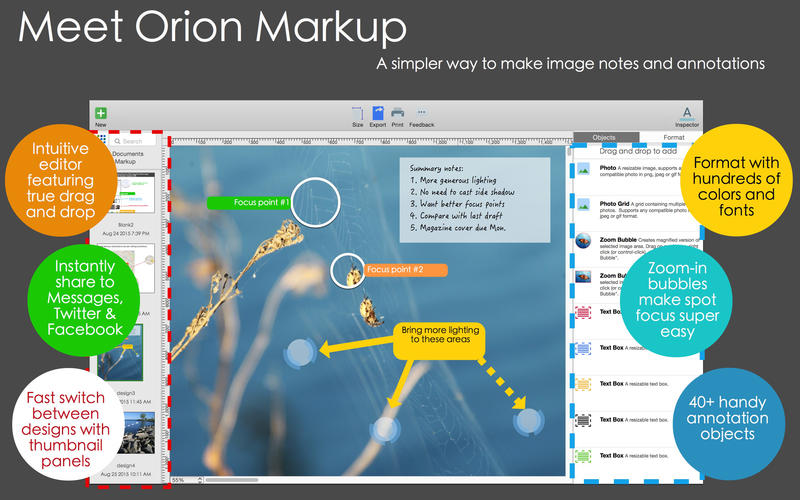
Task: Select the green Focus point #1 label
Action: tap(249, 203)
